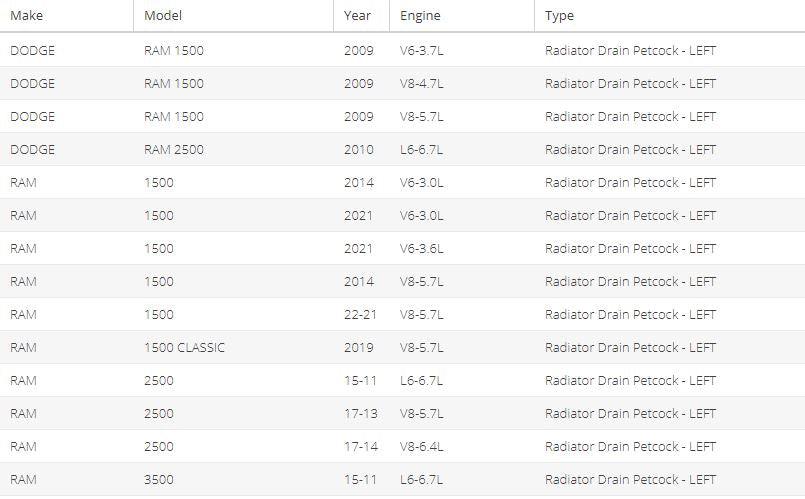Click 2500 model in the 17-13 row
This screenshot has height=499, width=805.
[x=159, y=413]
